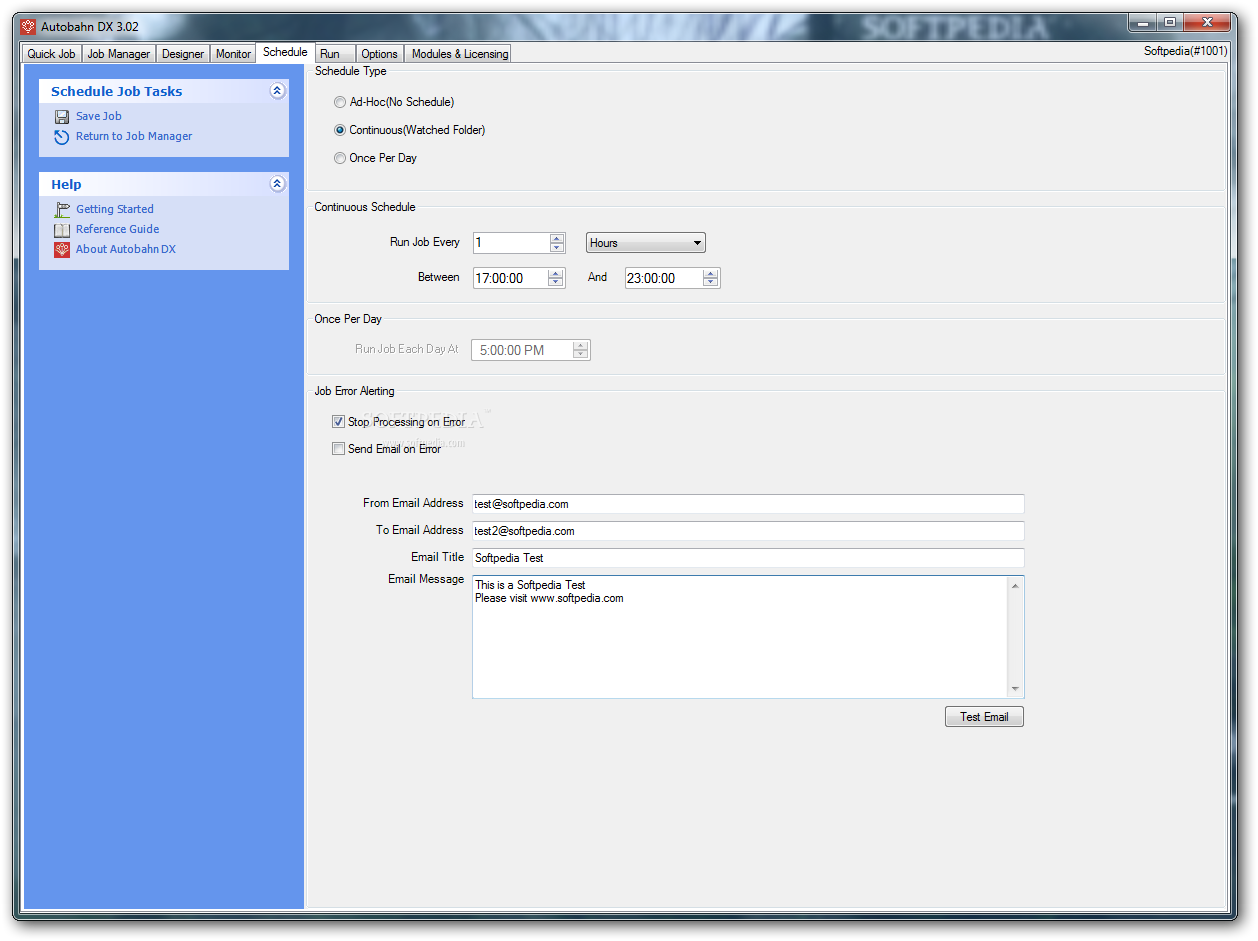The width and height of the screenshot is (1258, 941).
Task: Increase the Run Job Every value
Action: point(557,238)
